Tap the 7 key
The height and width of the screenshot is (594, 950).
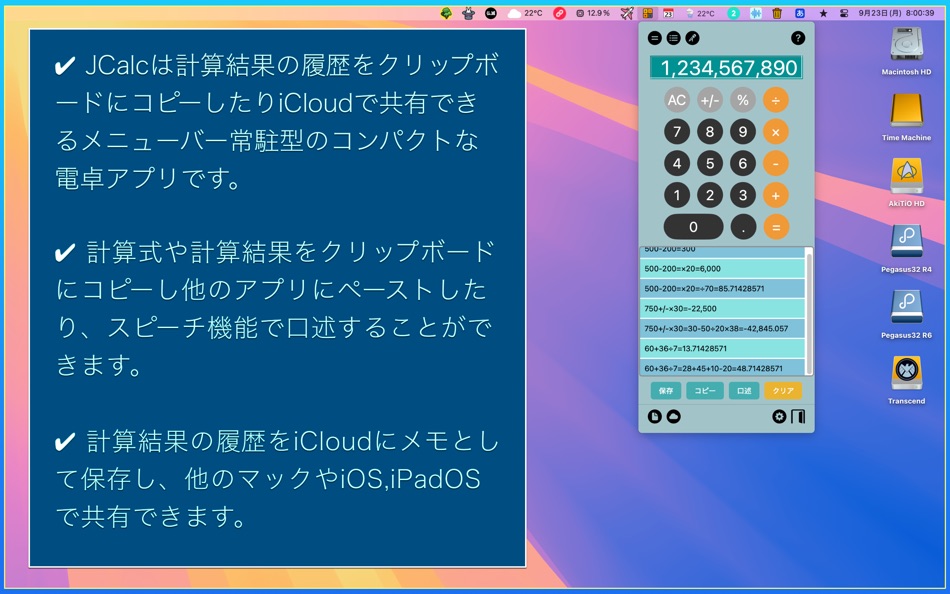(x=677, y=132)
